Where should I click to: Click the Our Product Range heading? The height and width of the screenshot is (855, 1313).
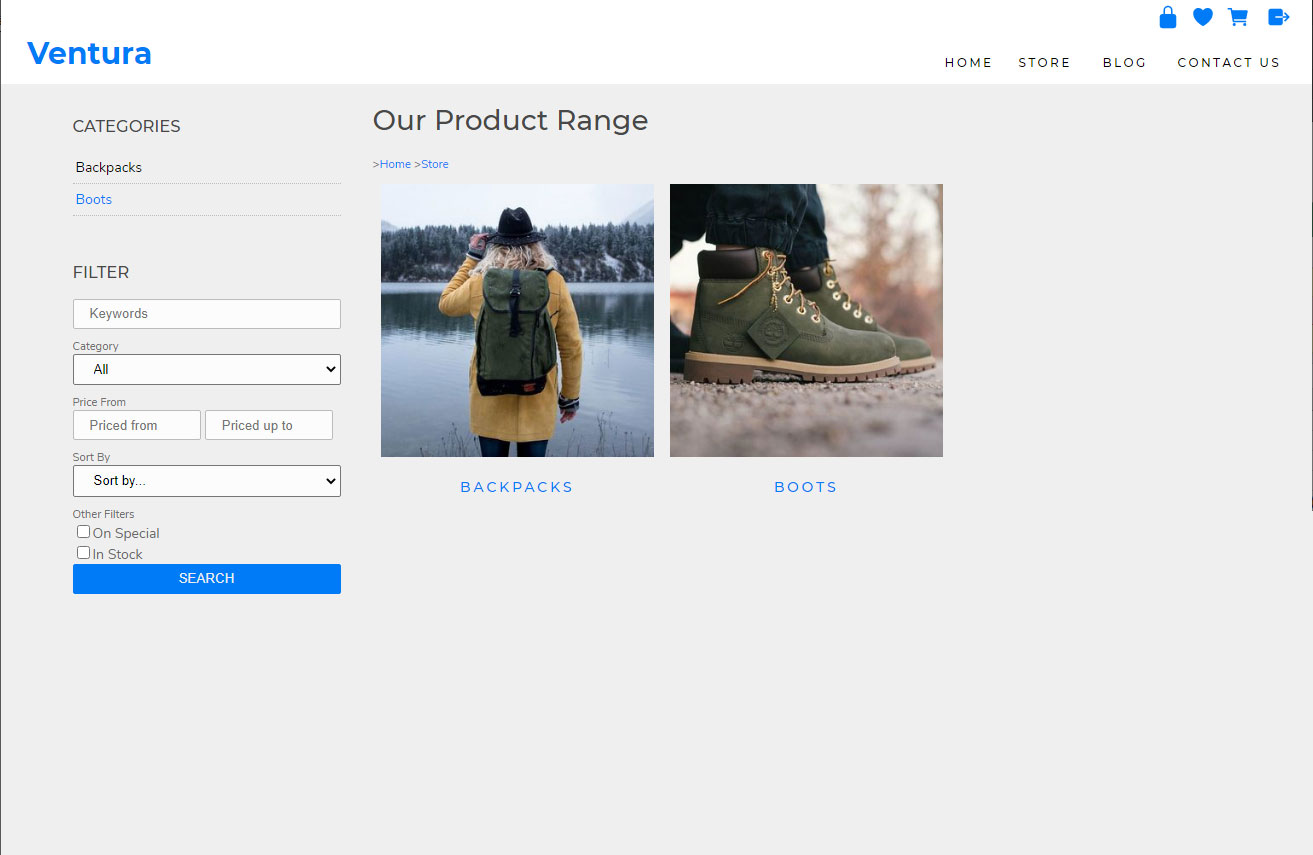tap(510, 120)
